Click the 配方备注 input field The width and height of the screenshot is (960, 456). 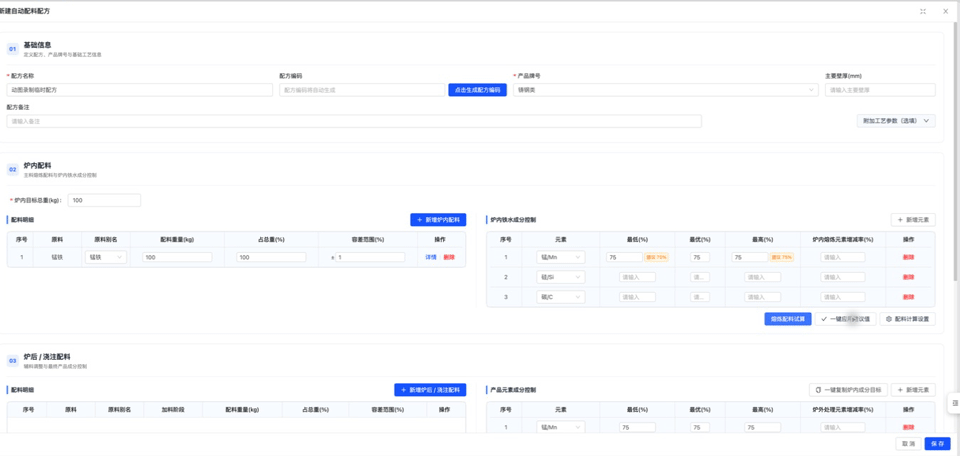click(354, 121)
